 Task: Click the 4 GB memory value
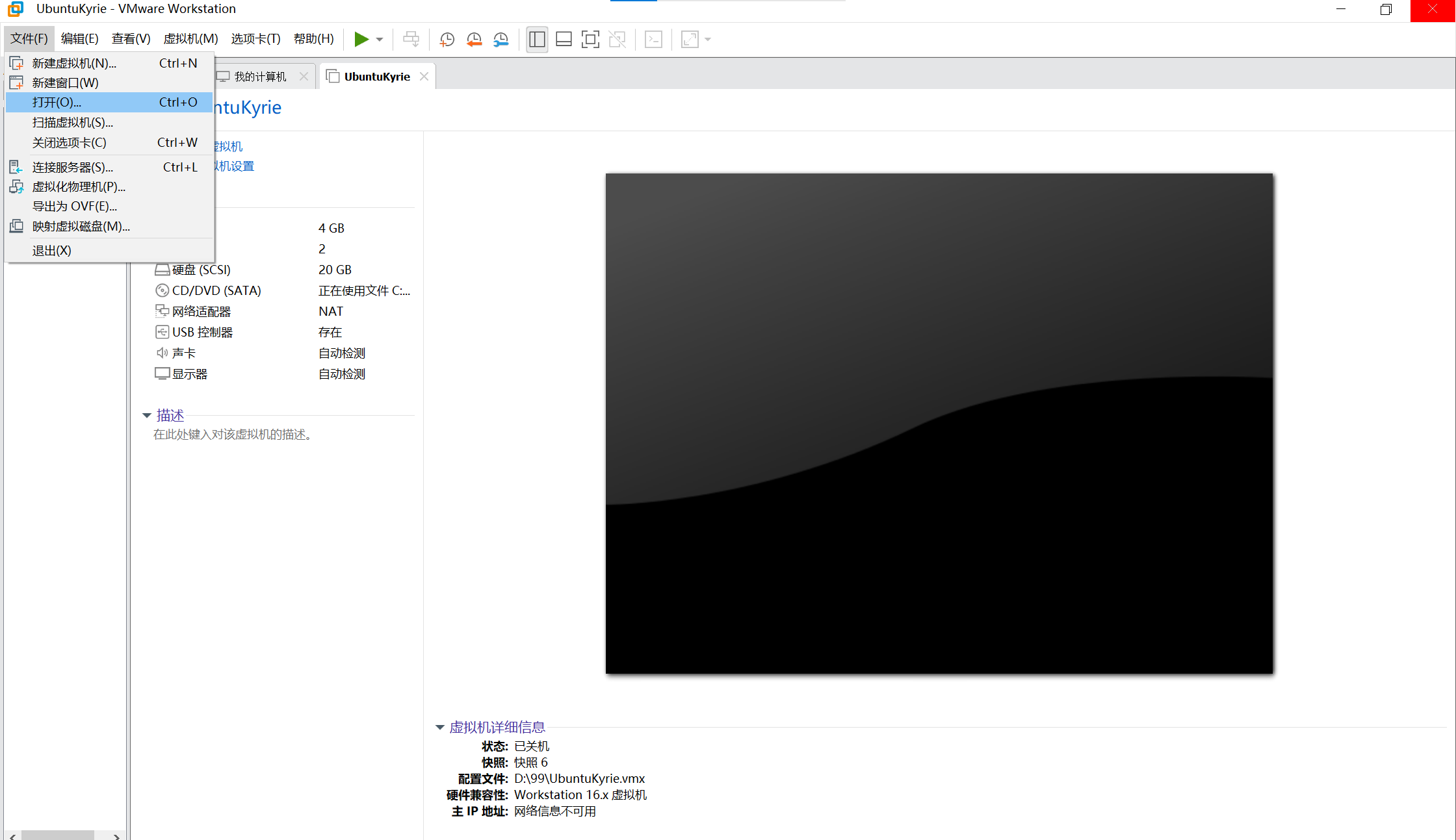(331, 228)
